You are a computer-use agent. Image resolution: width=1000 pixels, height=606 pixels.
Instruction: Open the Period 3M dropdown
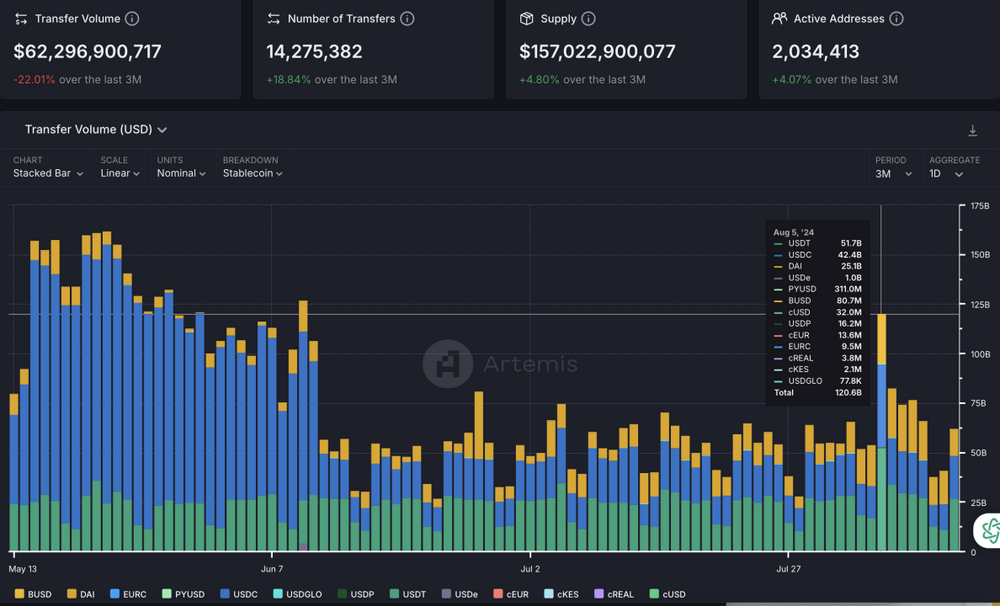click(x=892, y=173)
